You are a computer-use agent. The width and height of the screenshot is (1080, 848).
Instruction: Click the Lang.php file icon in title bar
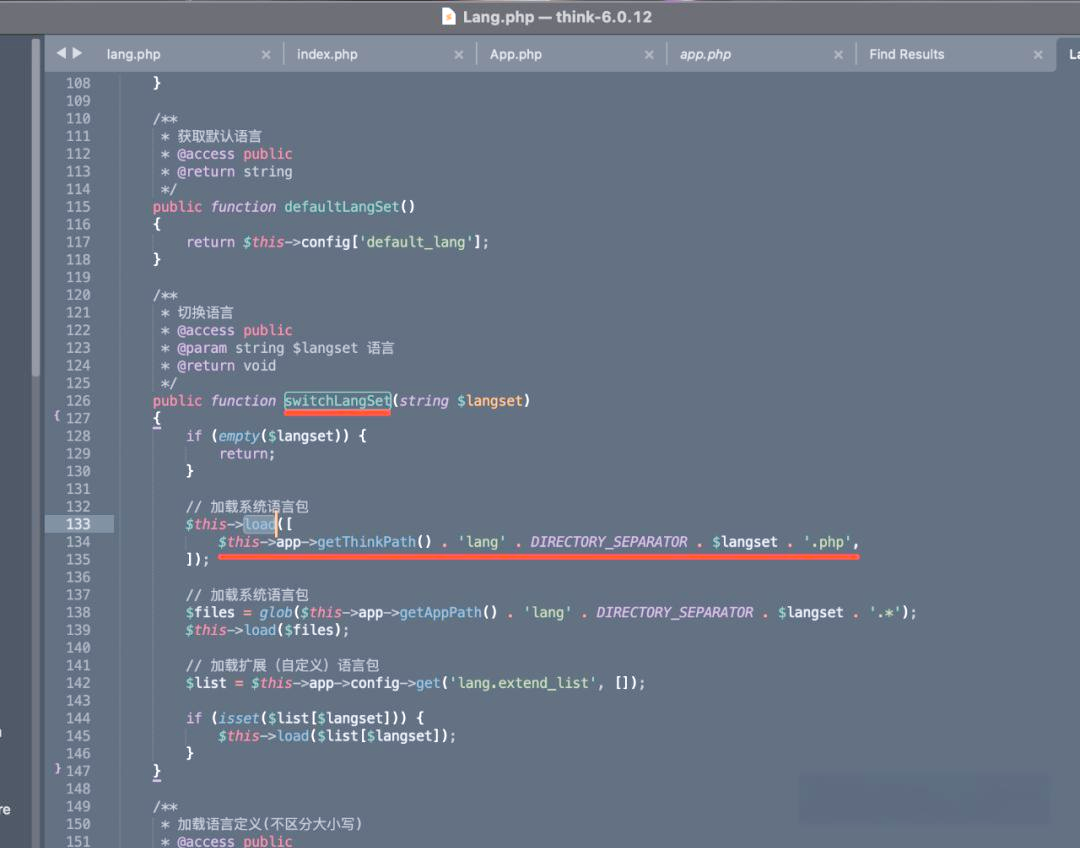point(448,16)
